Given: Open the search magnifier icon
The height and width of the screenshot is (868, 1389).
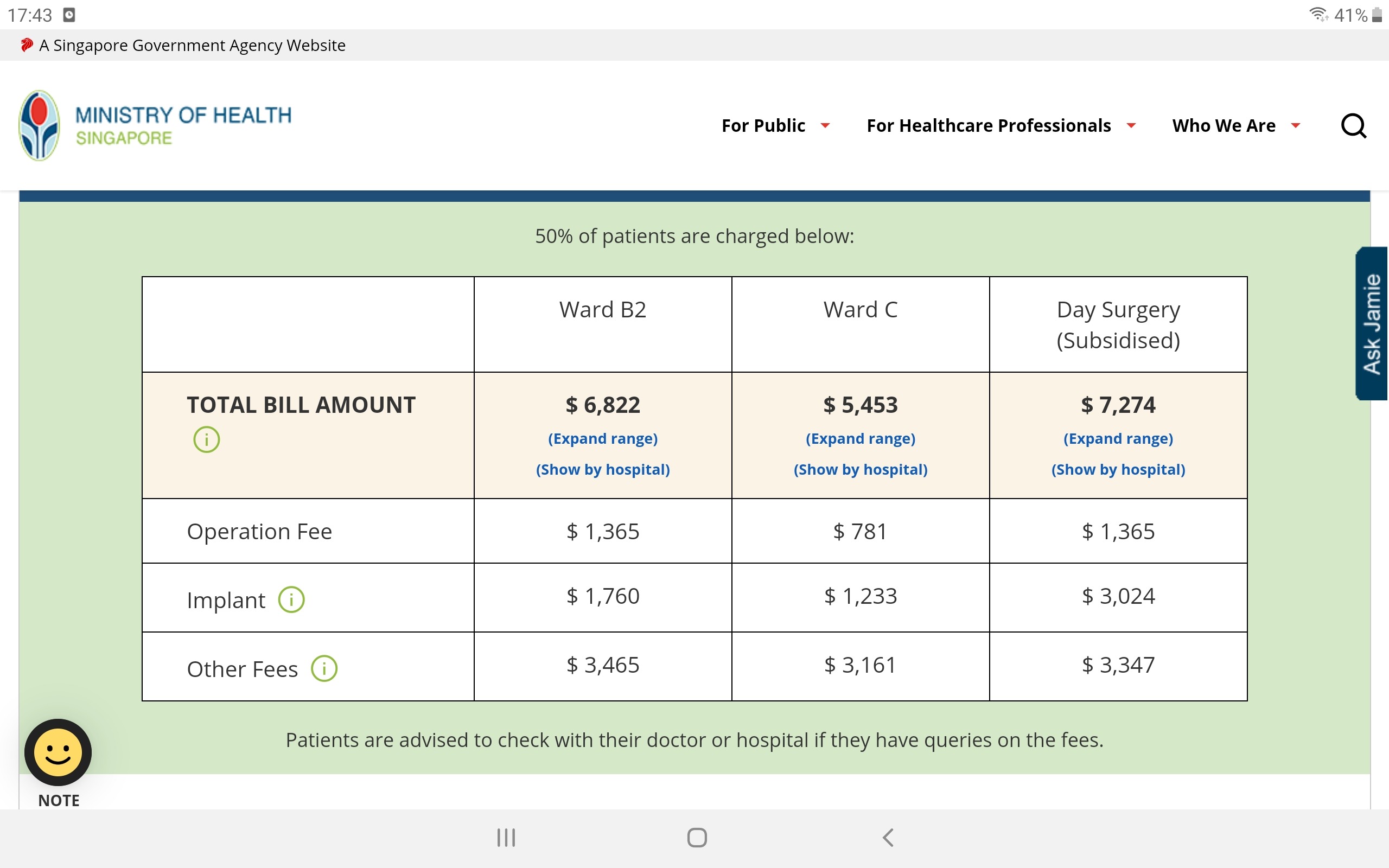Looking at the screenshot, I should click(x=1353, y=126).
